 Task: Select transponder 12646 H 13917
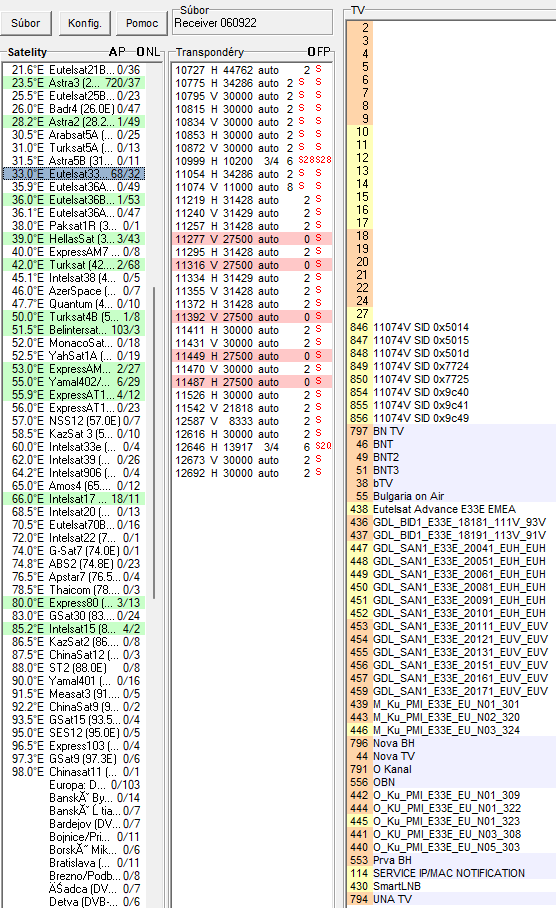tap(253, 447)
